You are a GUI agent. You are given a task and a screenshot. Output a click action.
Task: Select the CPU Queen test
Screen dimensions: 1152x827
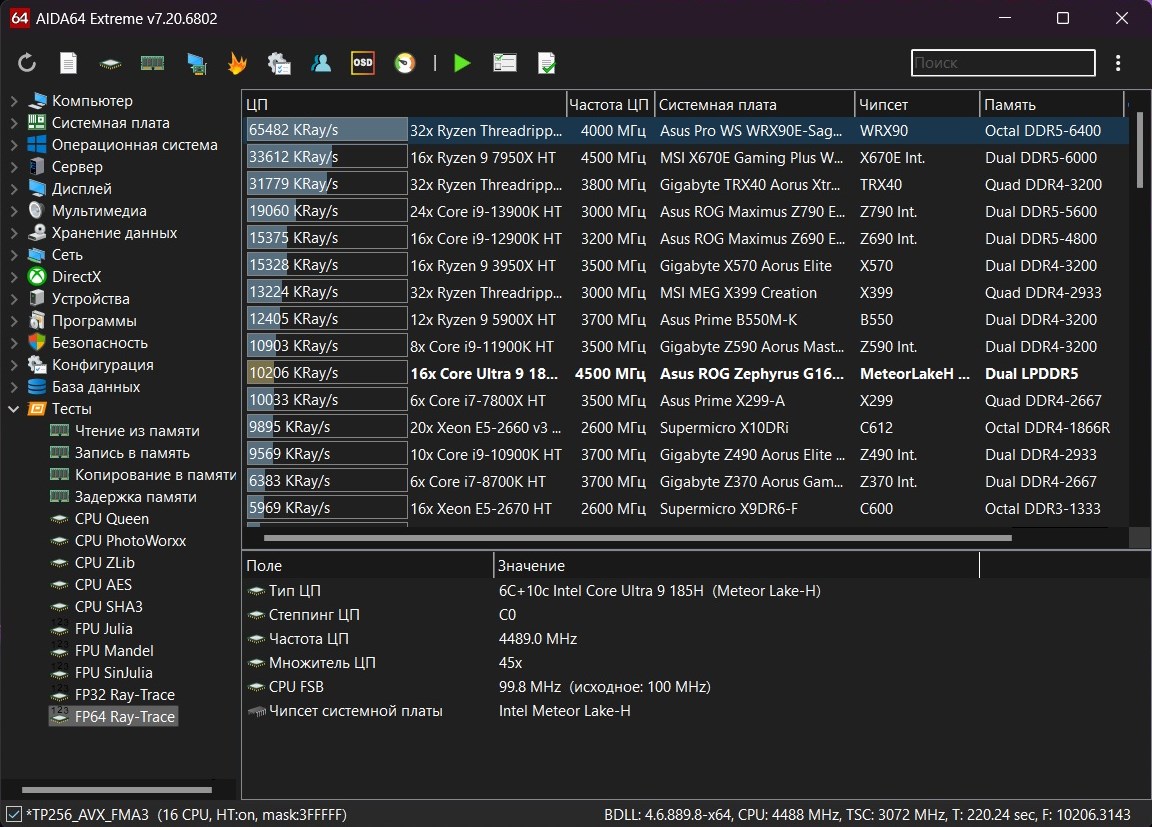coord(111,519)
